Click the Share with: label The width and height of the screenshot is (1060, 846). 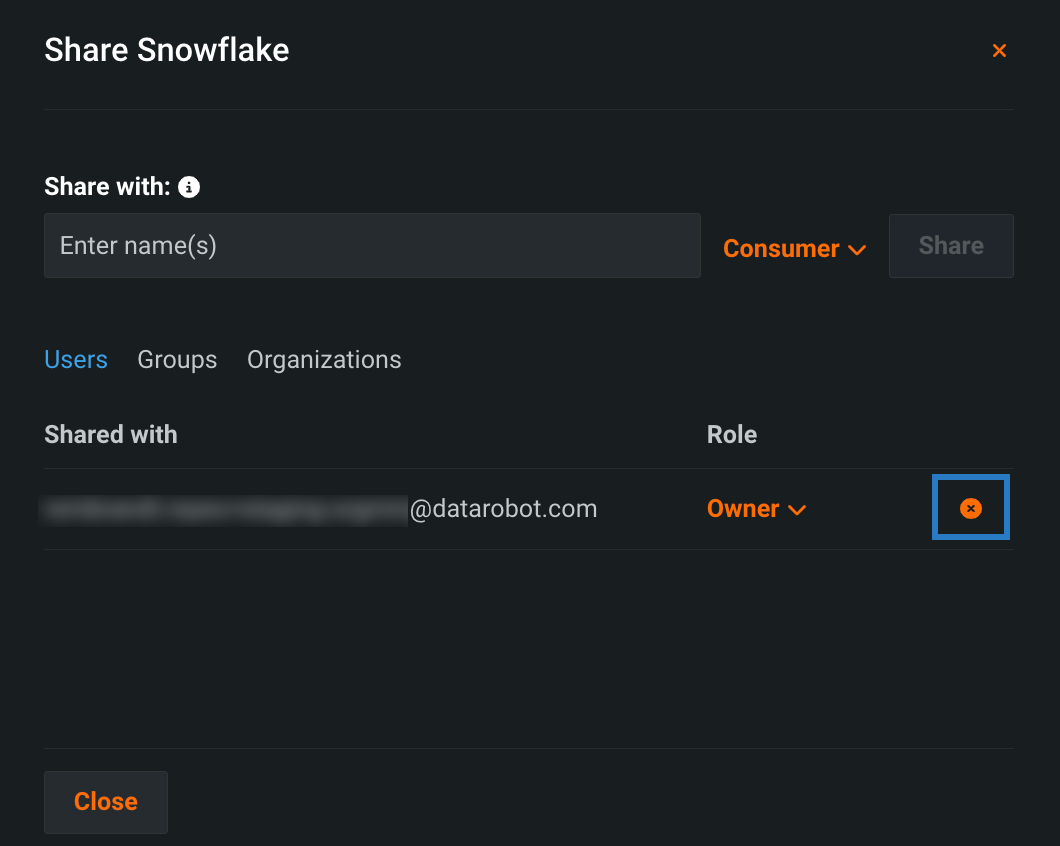[107, 187]
